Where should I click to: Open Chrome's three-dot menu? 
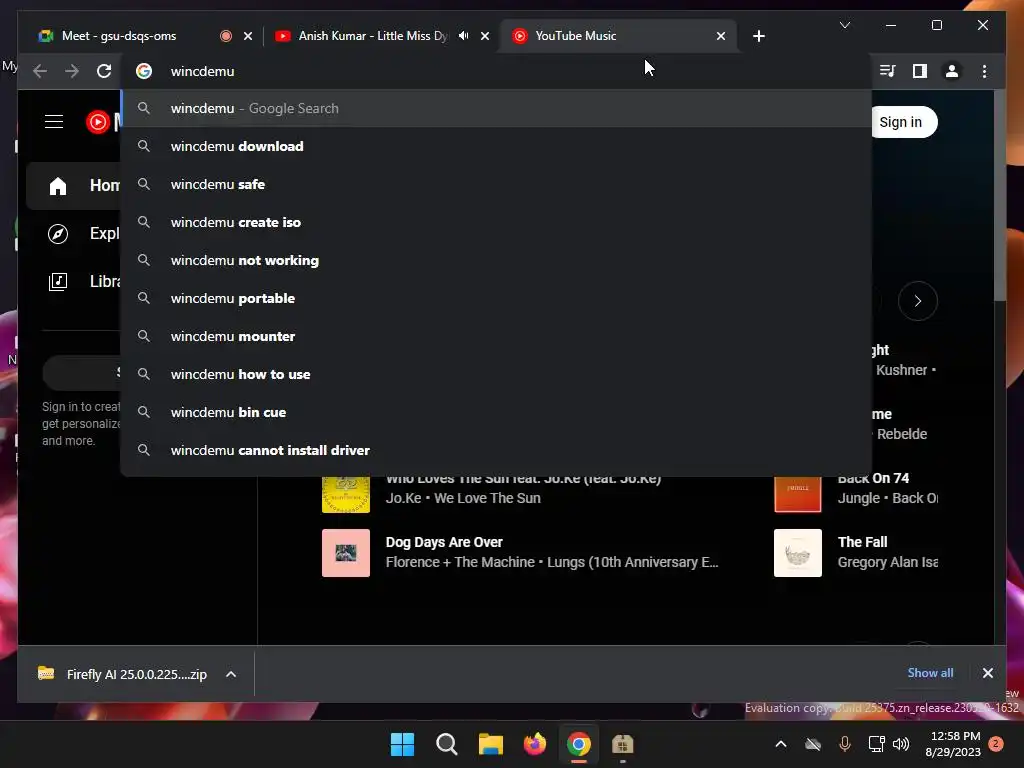(x=984, y=71)
